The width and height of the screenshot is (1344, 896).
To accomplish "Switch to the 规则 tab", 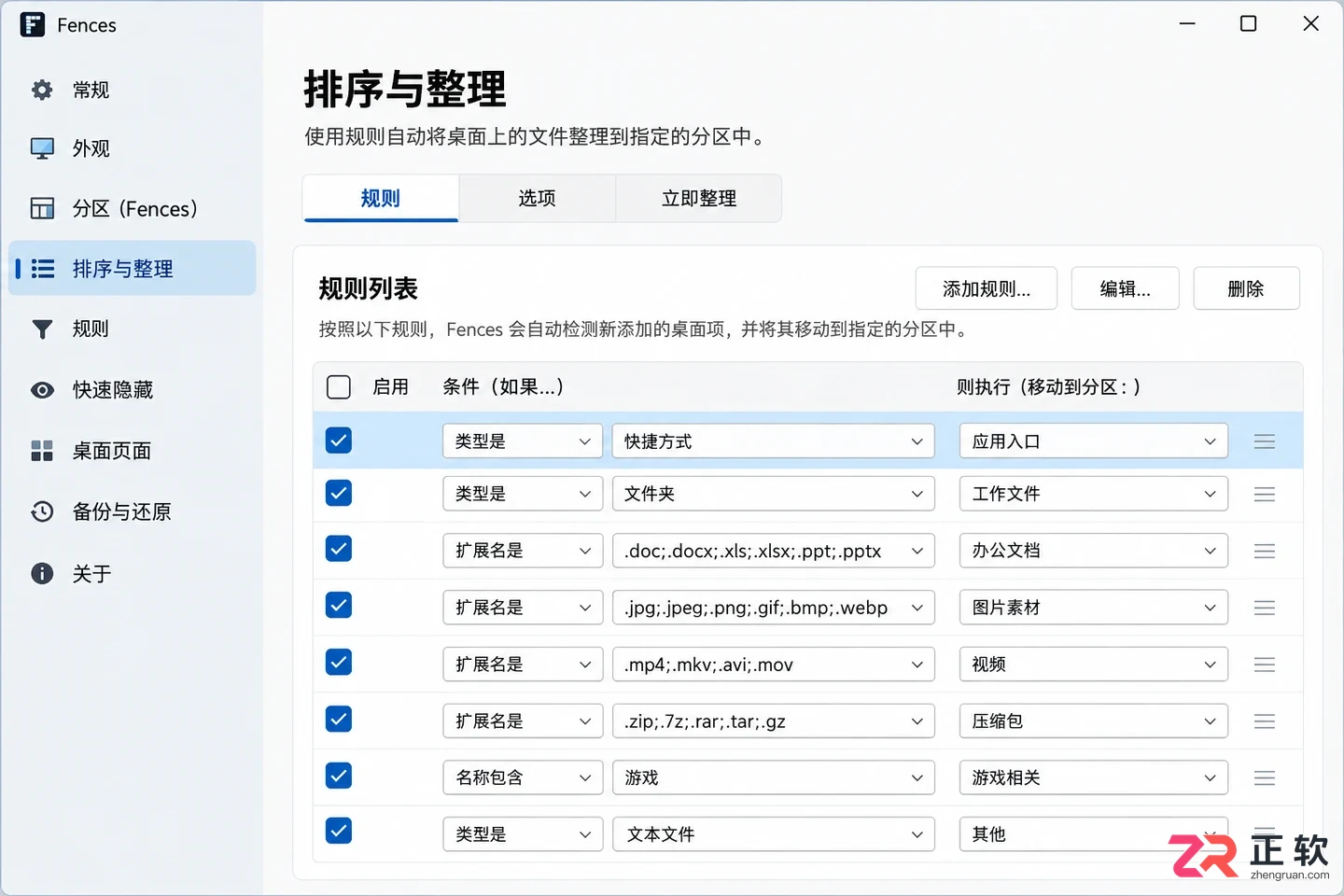I will pyautogui.click(x=381, y=198).
